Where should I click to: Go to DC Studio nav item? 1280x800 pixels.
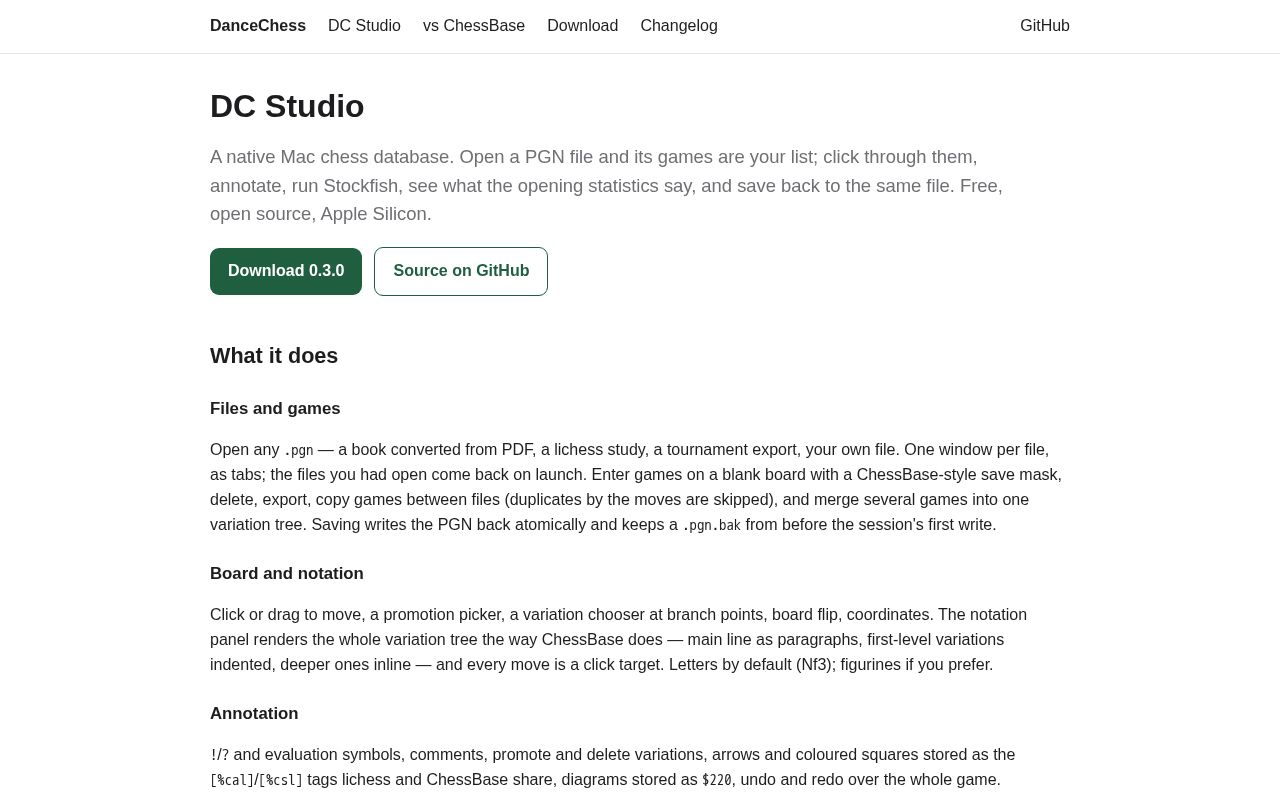tap(364, 26)
